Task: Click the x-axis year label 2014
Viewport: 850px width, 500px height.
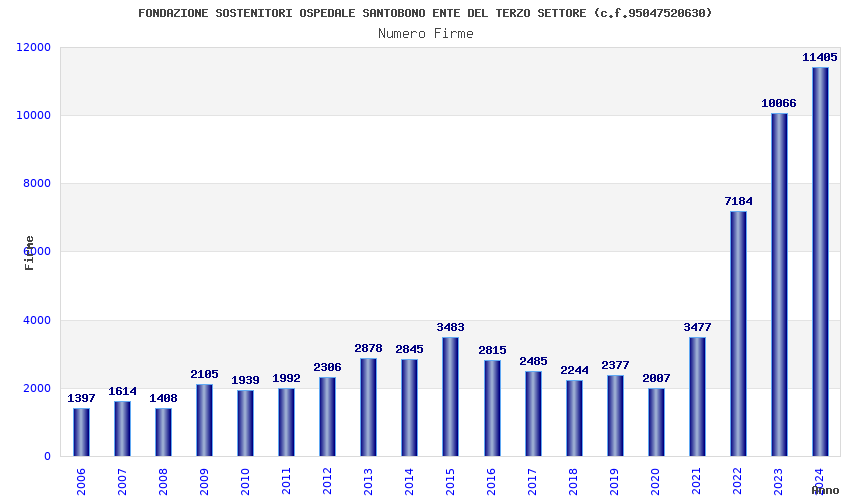Action: click(x=409, y=482)
